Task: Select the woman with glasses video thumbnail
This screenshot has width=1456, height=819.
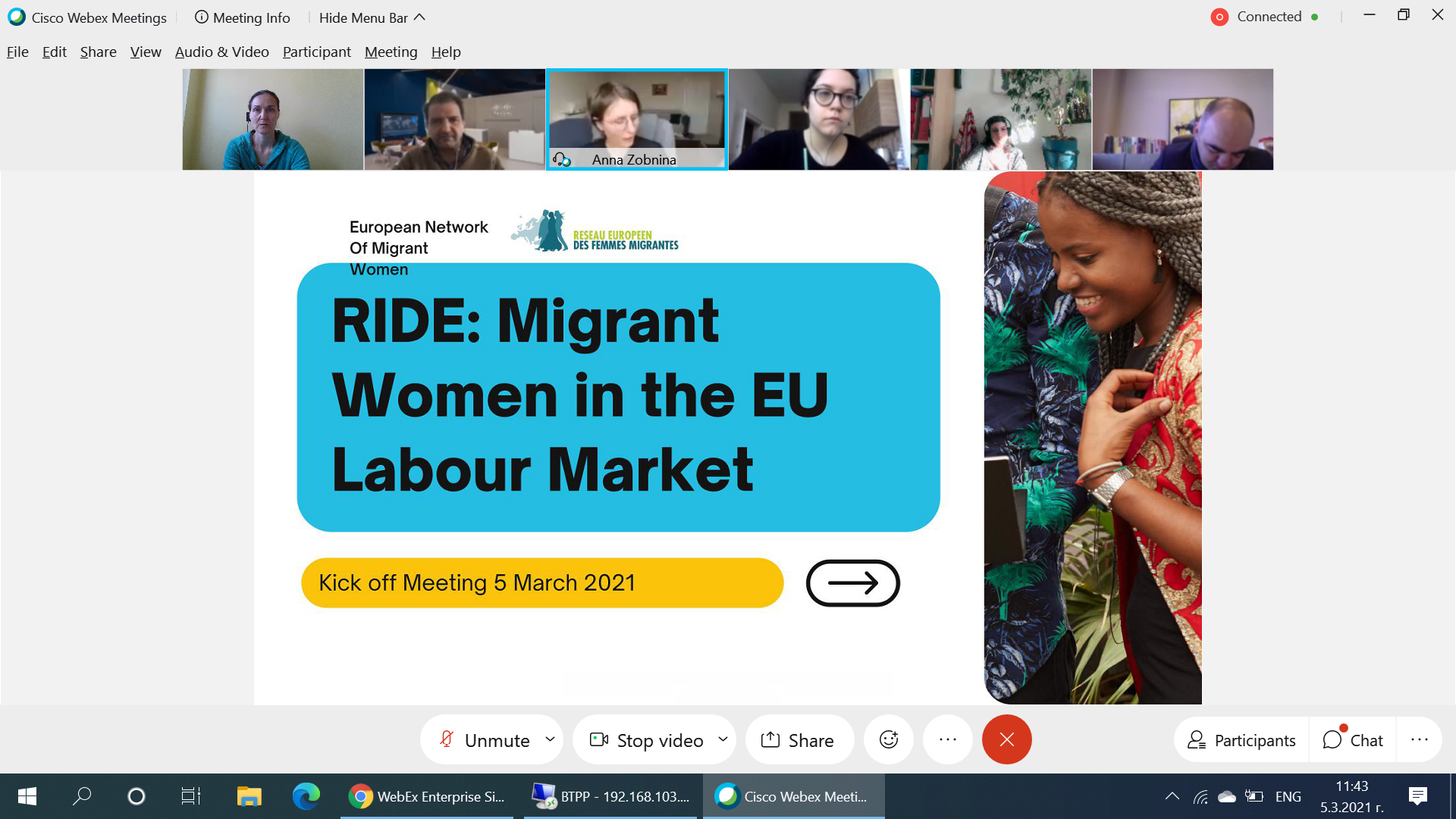Action: point(819,119)
